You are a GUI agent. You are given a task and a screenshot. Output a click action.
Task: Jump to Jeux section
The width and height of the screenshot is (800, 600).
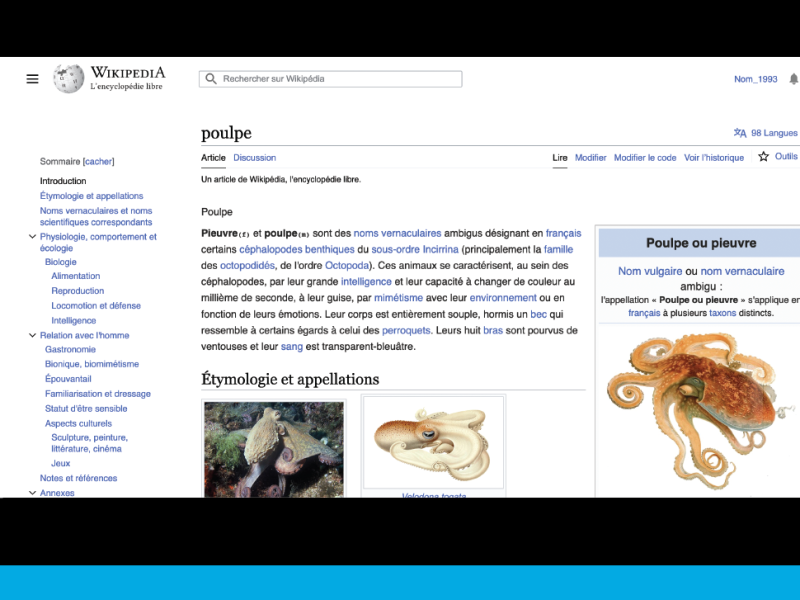click(61, 463)
